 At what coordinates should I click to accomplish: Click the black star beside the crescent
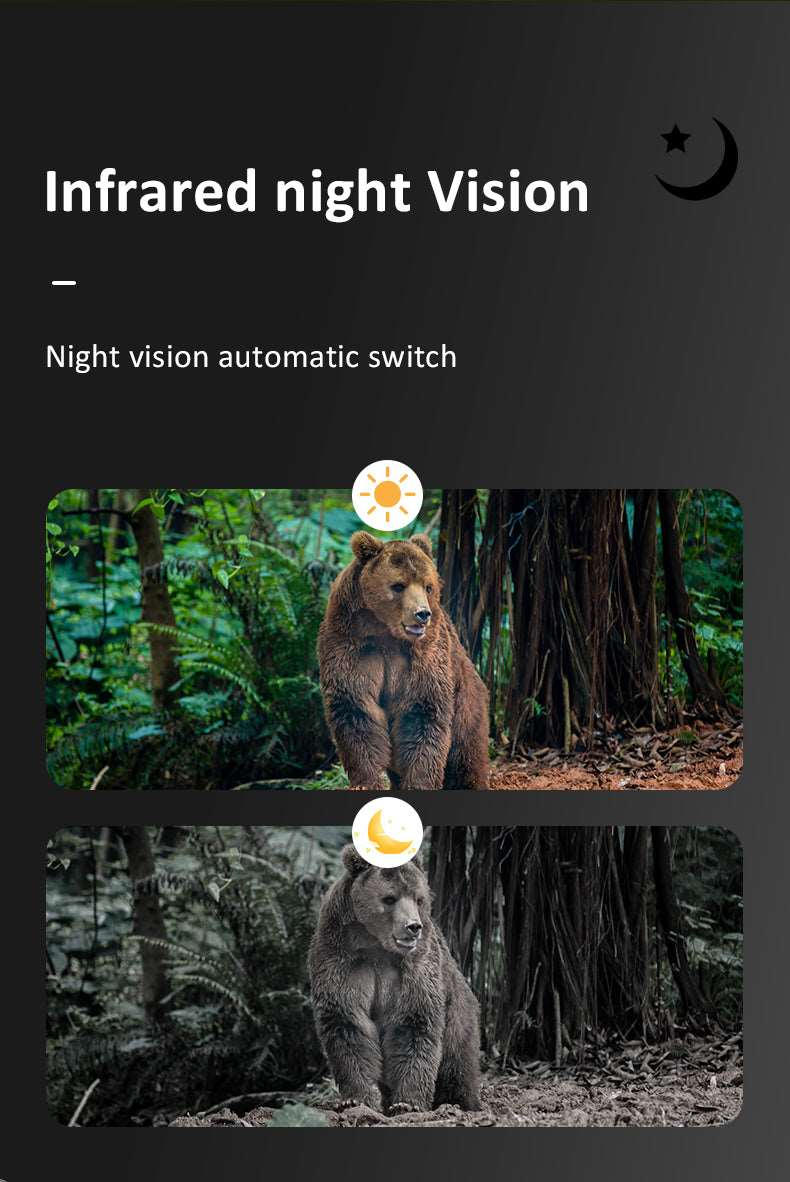click(x=675, y=139)
